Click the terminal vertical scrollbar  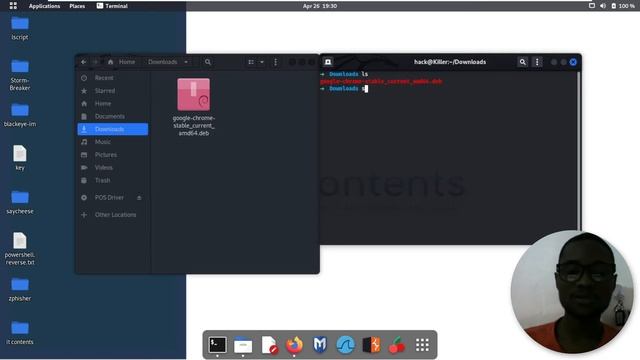pyautogui.click(x=578, y=151)
